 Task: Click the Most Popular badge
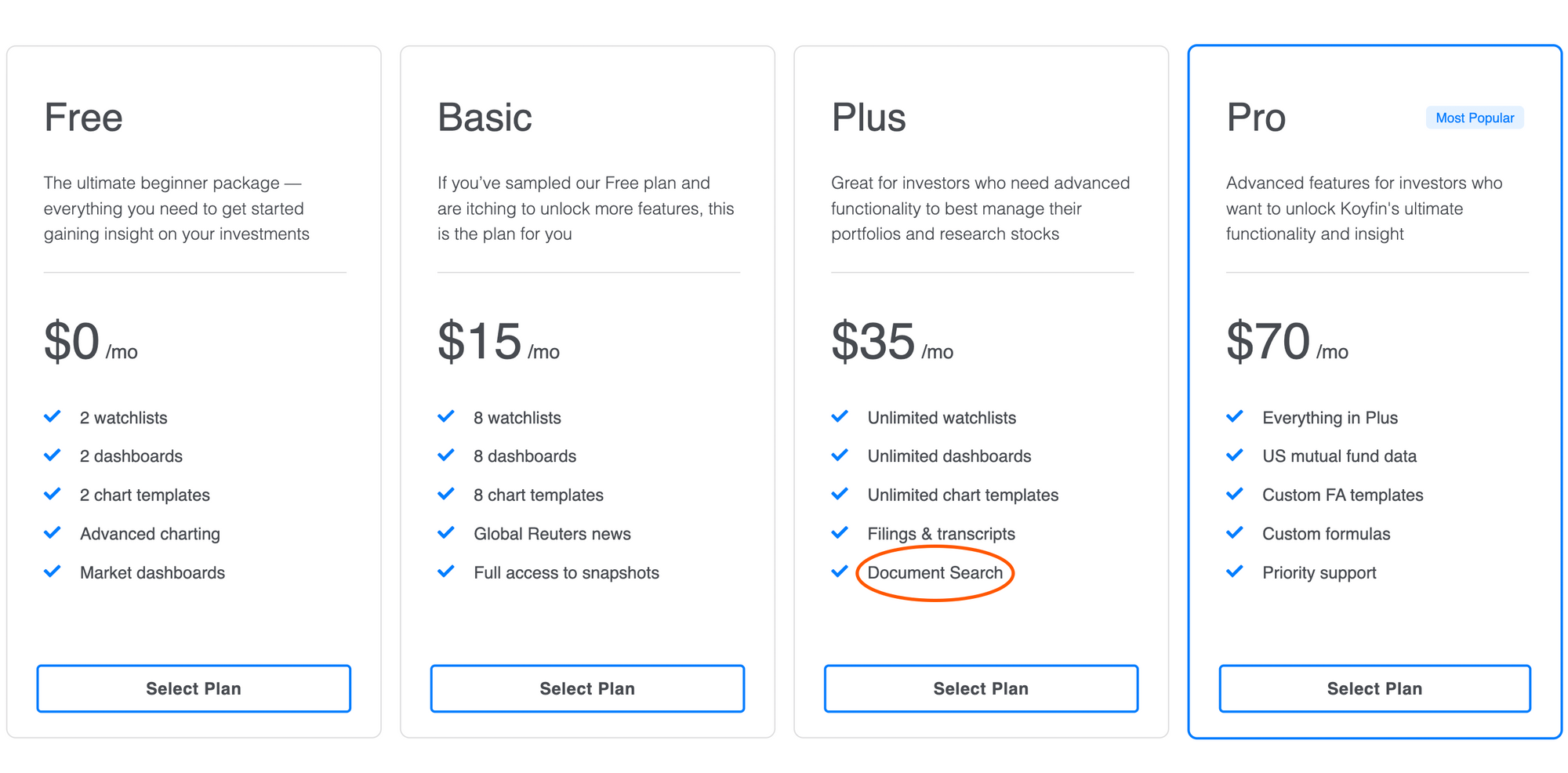point(1475,118)
